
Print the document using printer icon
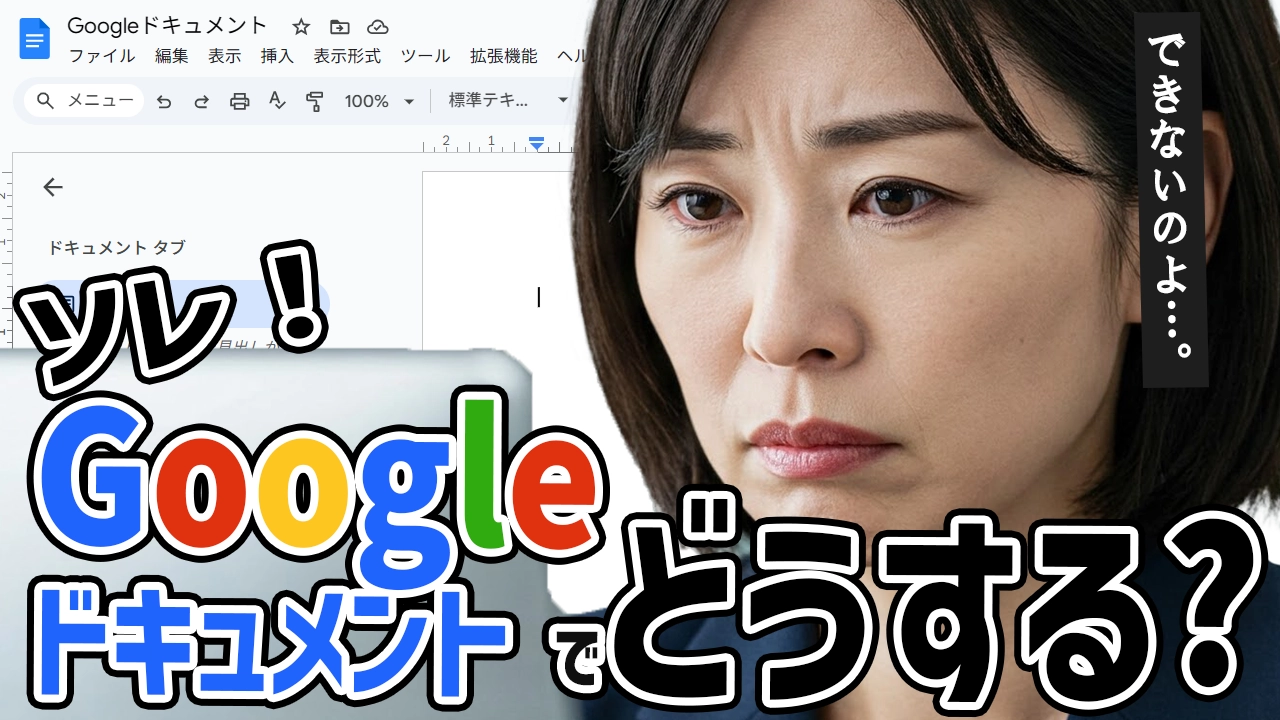point(239,101)
